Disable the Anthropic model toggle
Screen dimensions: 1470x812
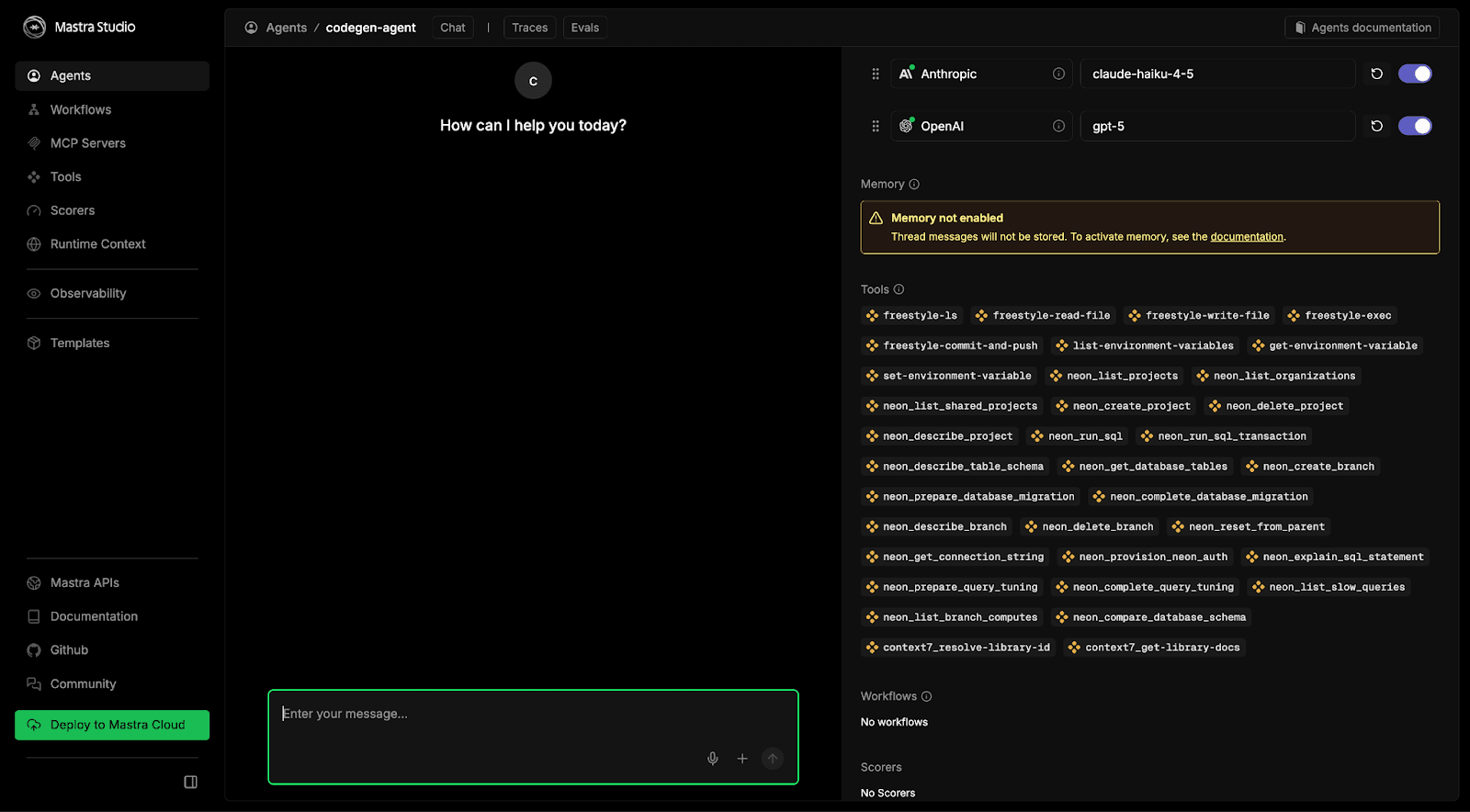pos(1414,73)
